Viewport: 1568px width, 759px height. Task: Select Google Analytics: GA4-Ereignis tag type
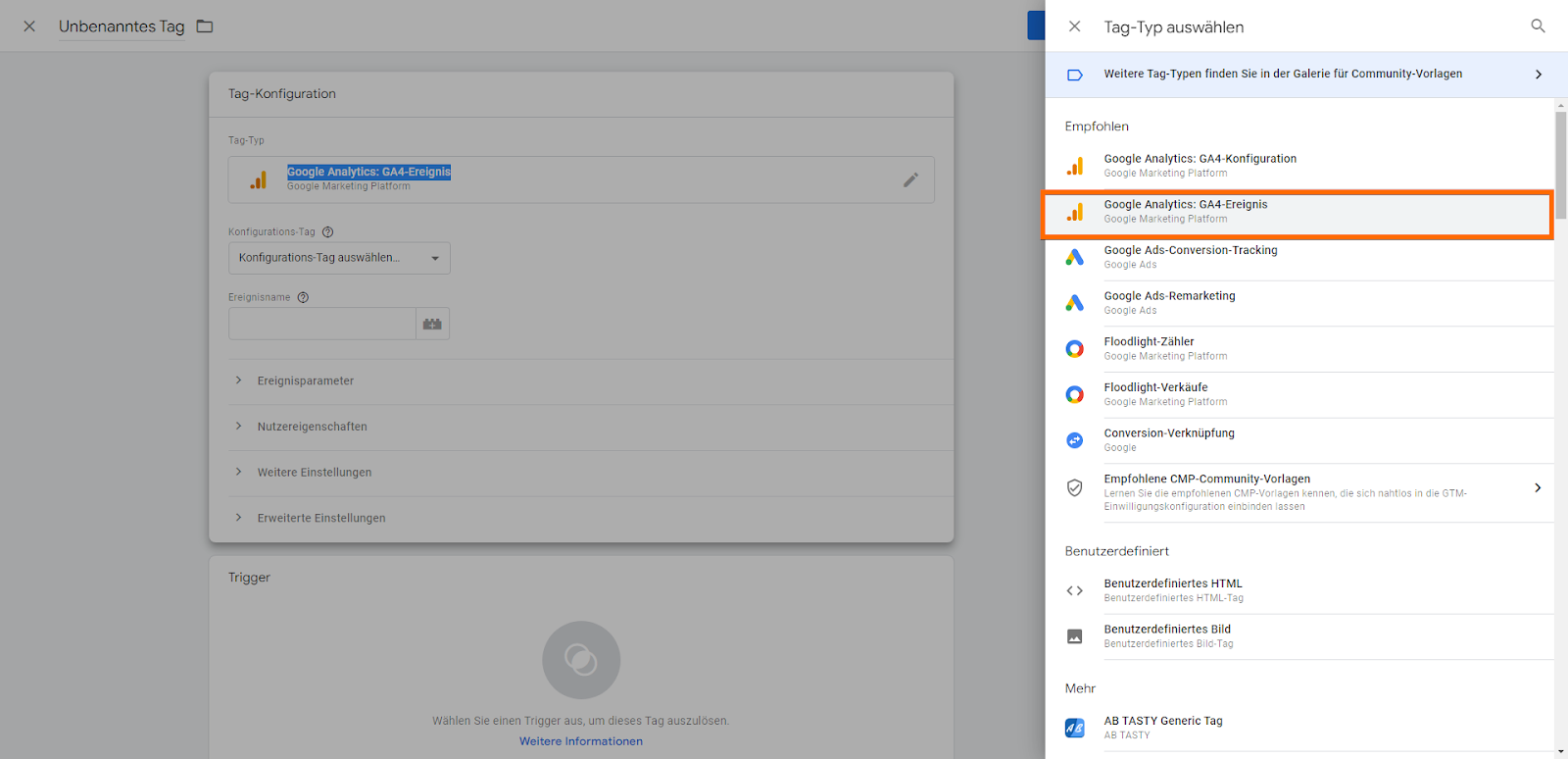tap(1299, 212)
